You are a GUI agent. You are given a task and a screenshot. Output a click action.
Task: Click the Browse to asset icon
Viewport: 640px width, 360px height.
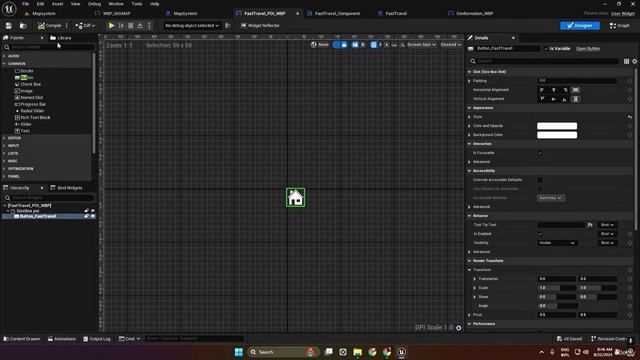click(x=23, y=26)
